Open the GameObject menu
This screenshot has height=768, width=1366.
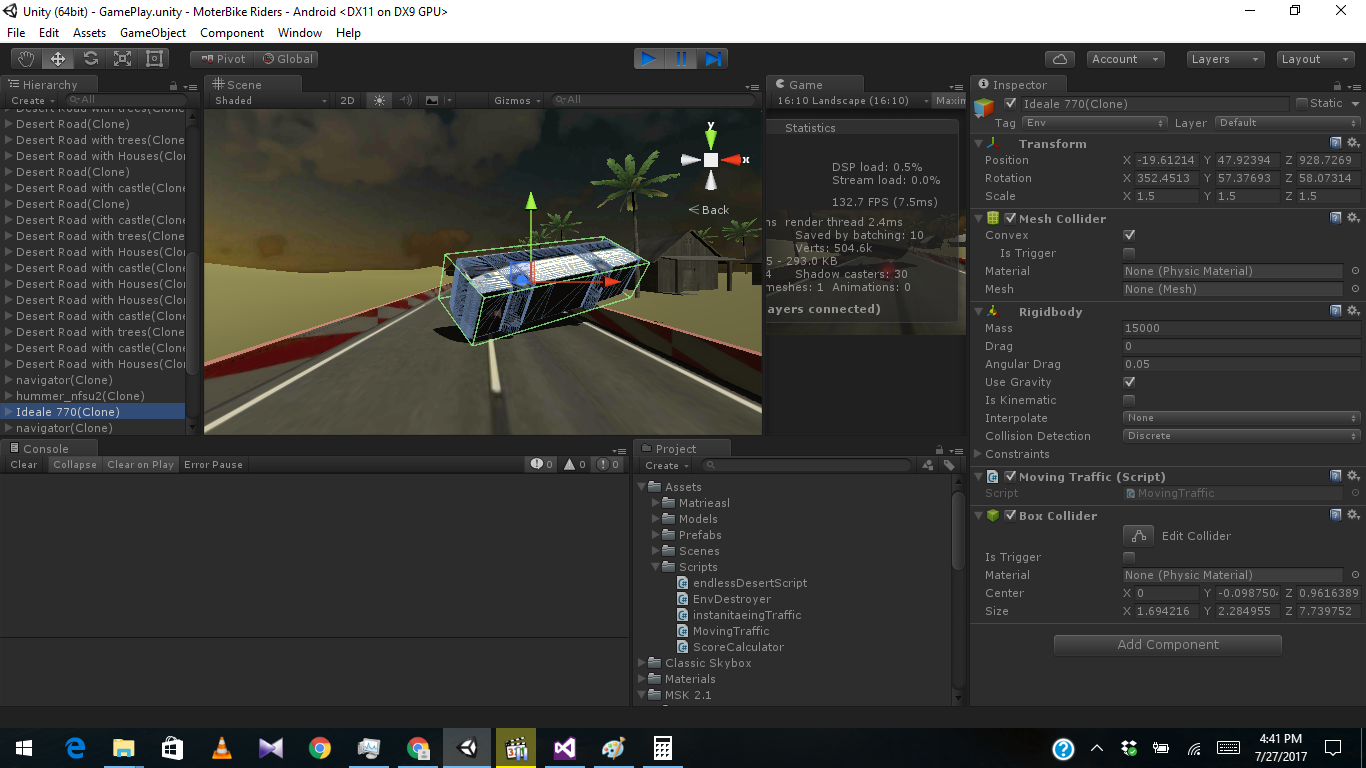pyautogui.click(x=153, y=33)
